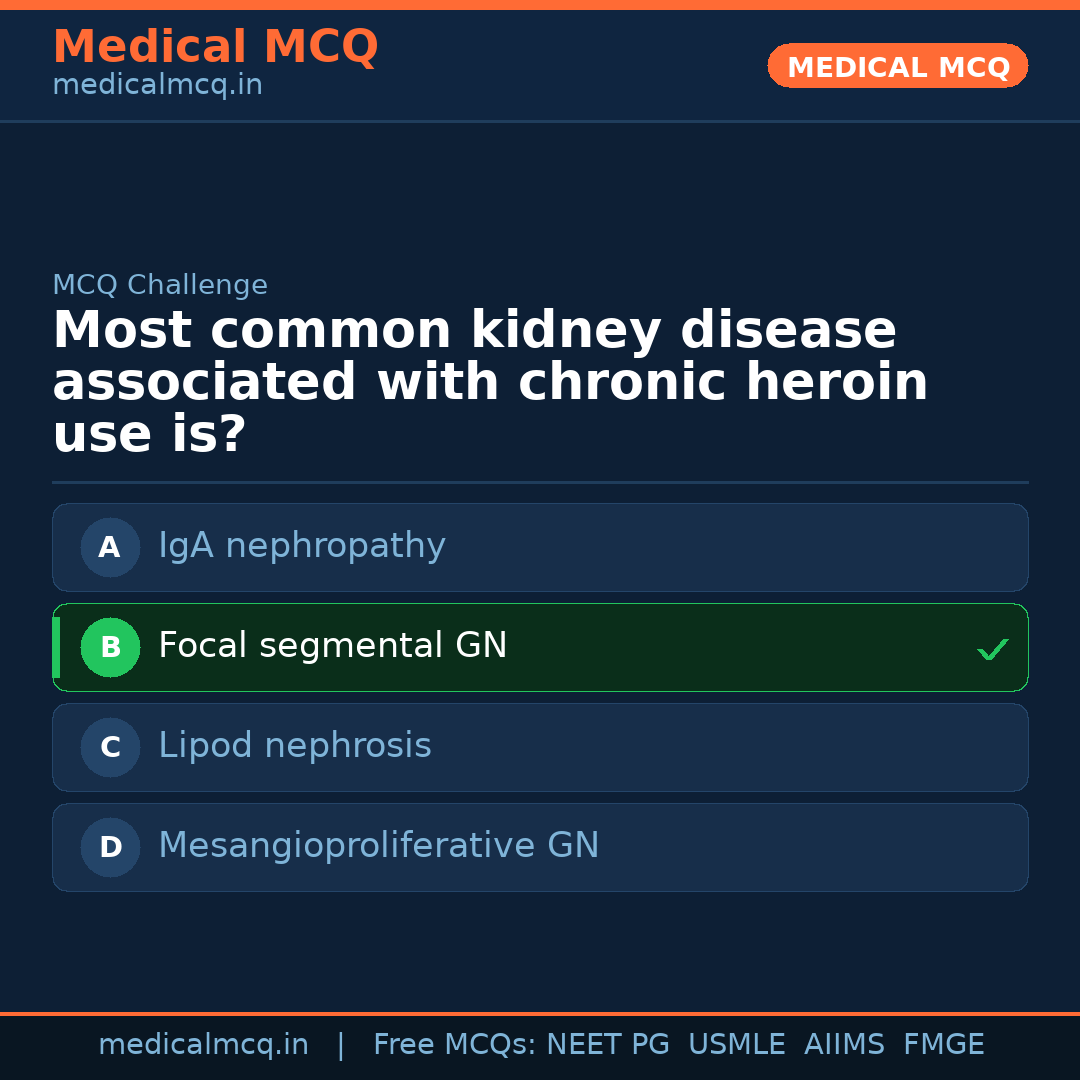The image size is (1080, 1080).
Task: Select the IgA nephropathy answer text
Action: pyautogui.click(x=302, y=546)
